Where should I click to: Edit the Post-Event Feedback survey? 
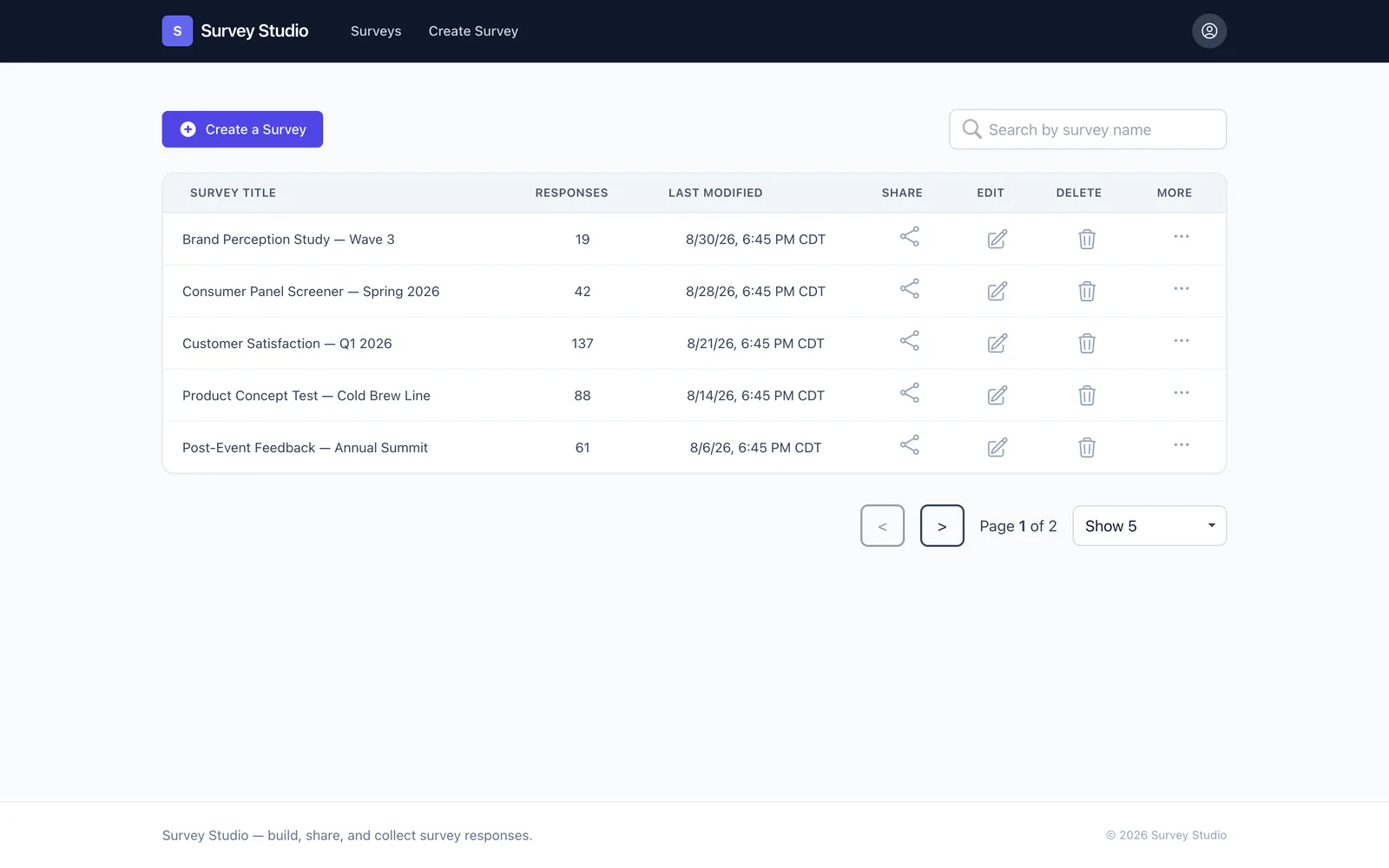point(997,447)
